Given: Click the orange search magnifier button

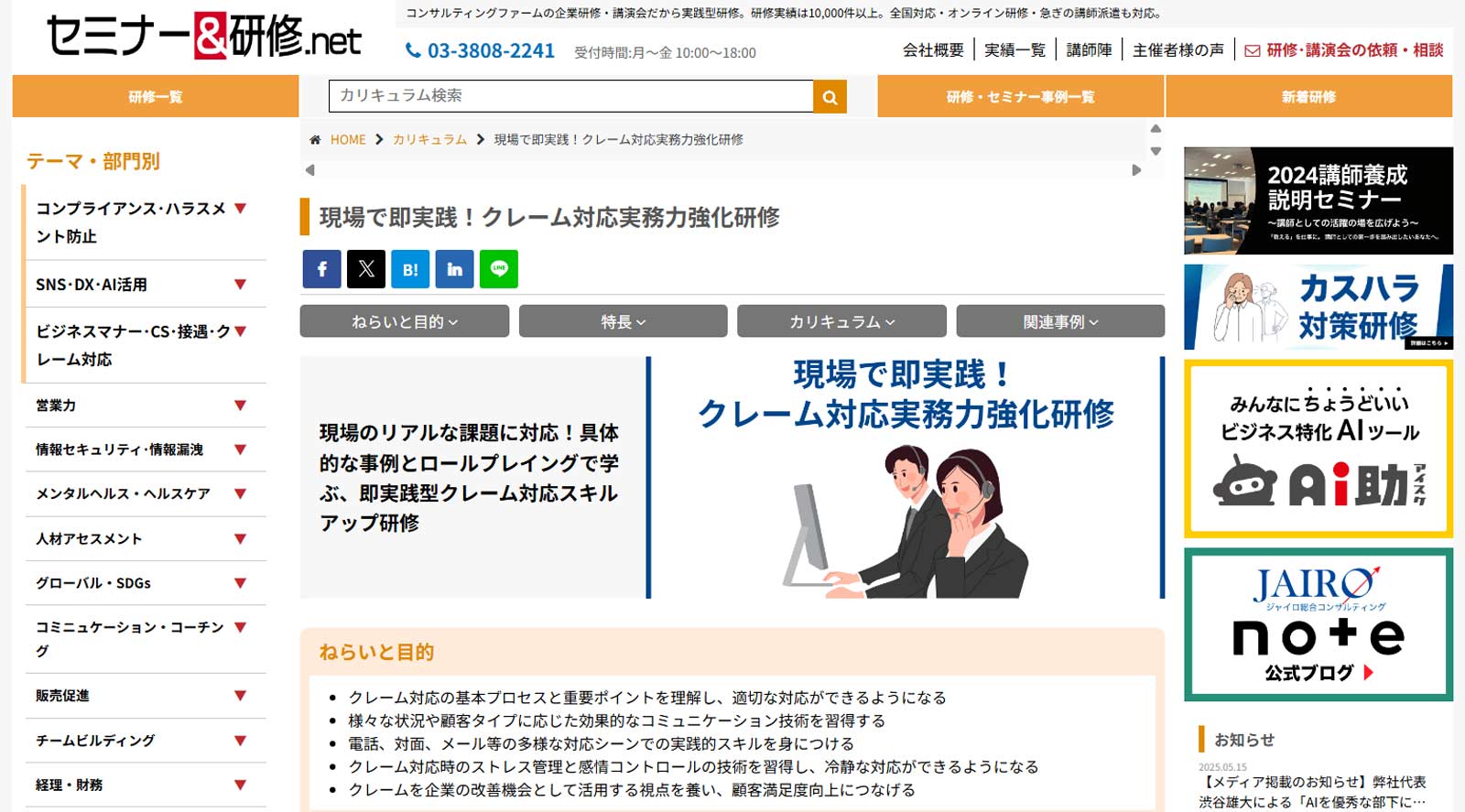Looking at the screenshot, I should pos(830,96).
